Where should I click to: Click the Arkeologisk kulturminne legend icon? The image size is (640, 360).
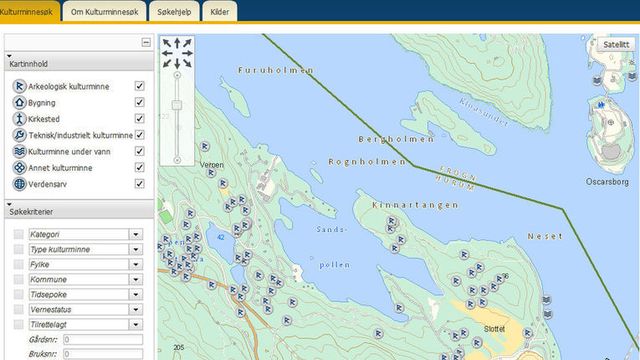tap(19, 86)
